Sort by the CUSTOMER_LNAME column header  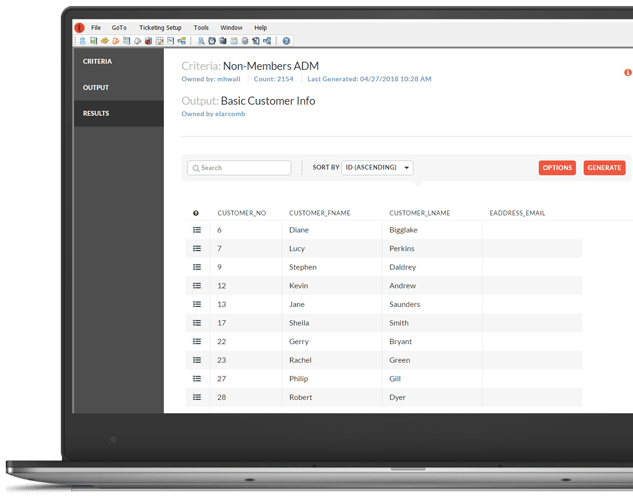tap(419, 213)
